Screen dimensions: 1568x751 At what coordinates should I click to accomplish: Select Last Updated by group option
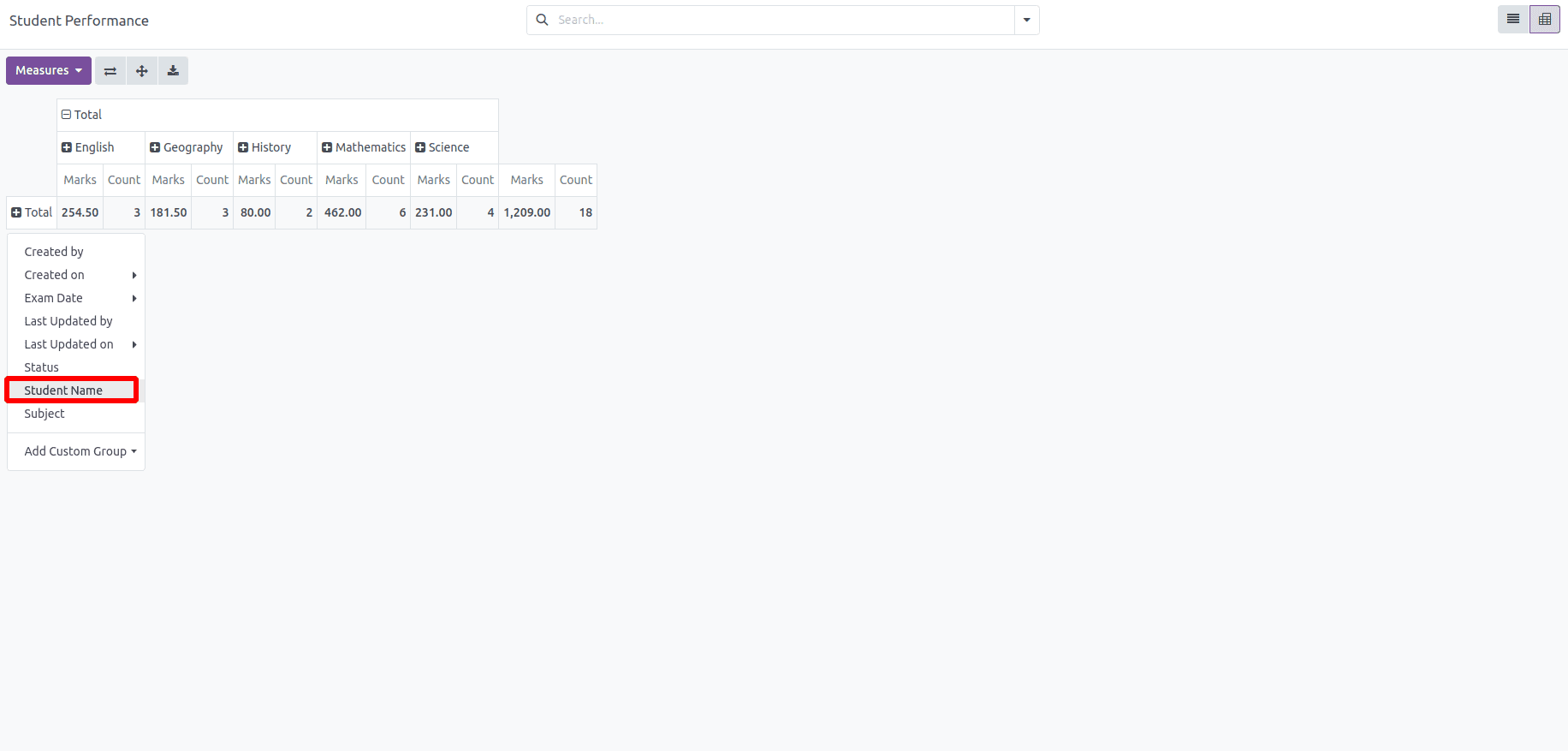pyautogui.click(x=76, y=321)
